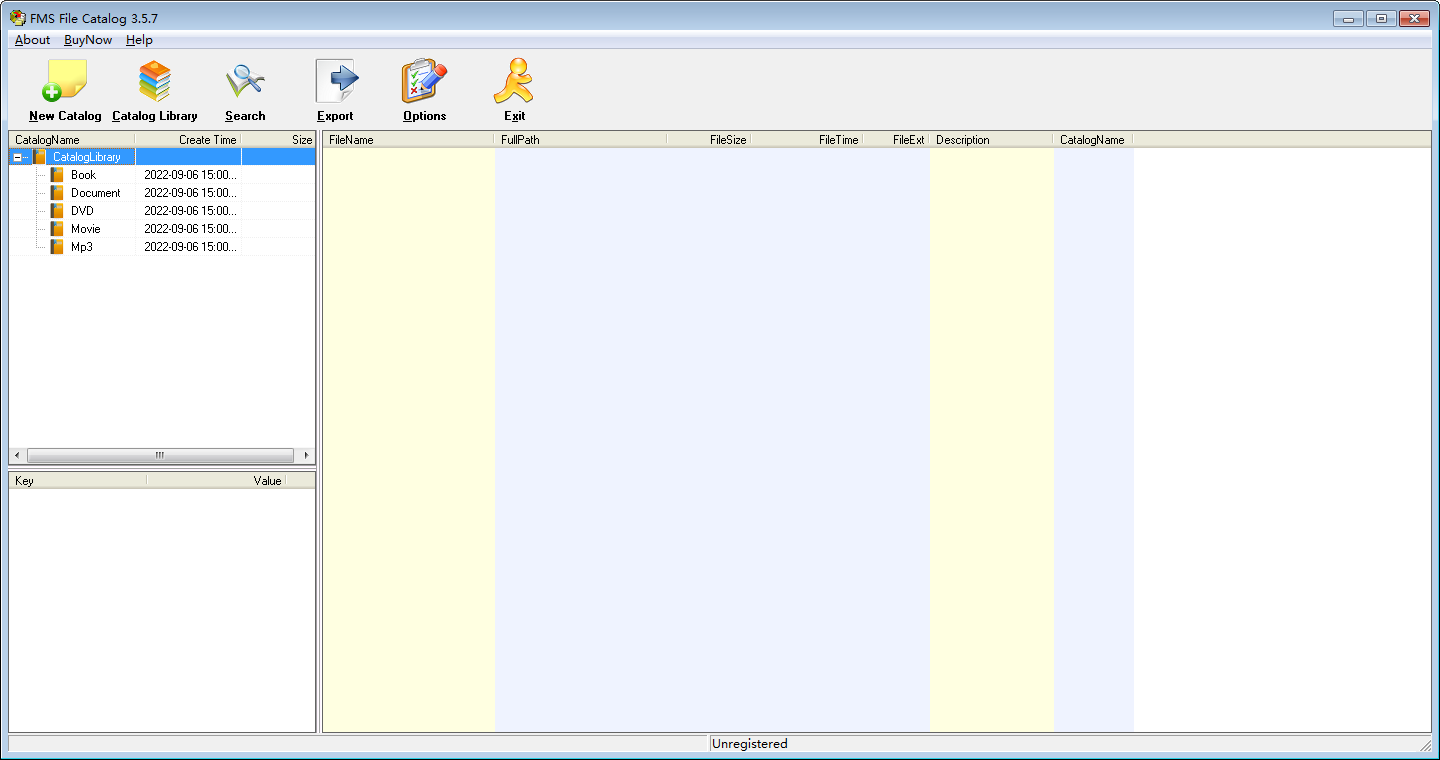Click the Export arrow icon
The height and width of the screenshot is (760, 1440).
[336, 81]
